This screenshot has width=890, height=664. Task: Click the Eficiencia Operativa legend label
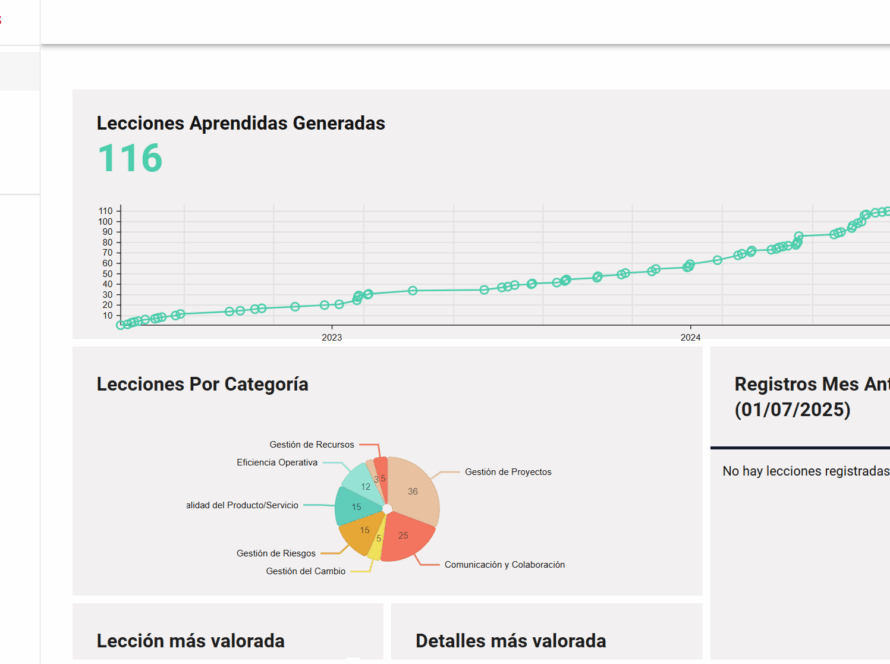tap(277, 463)
